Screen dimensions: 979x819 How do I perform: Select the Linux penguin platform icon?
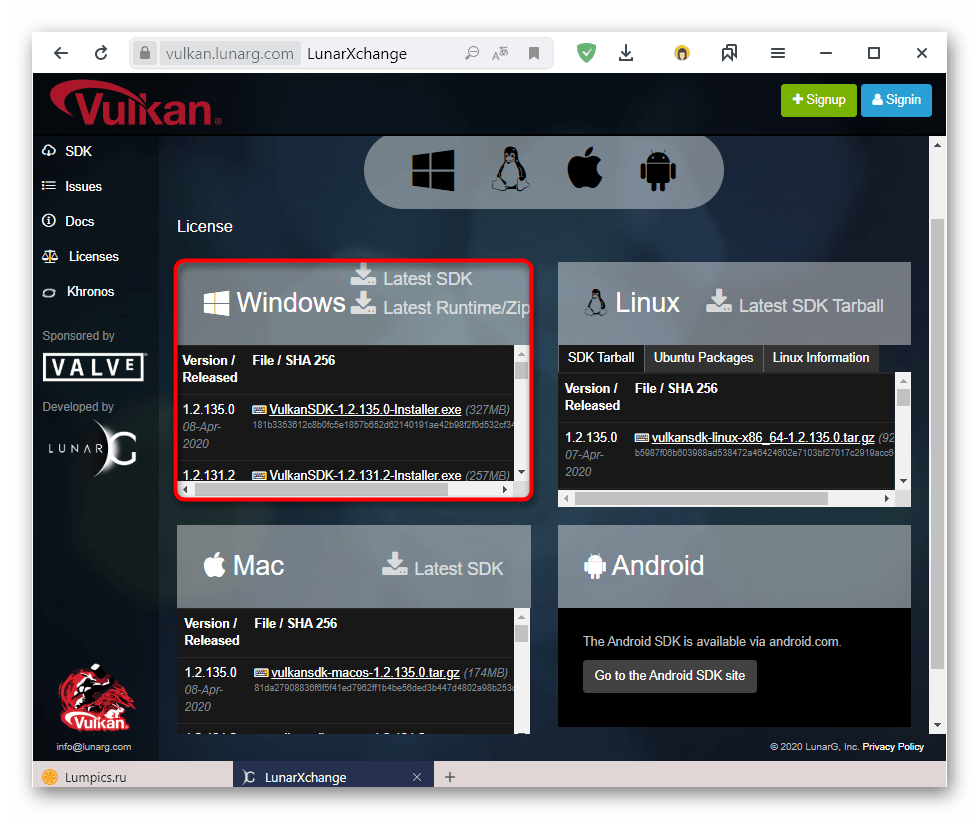[x=511, y=169]
